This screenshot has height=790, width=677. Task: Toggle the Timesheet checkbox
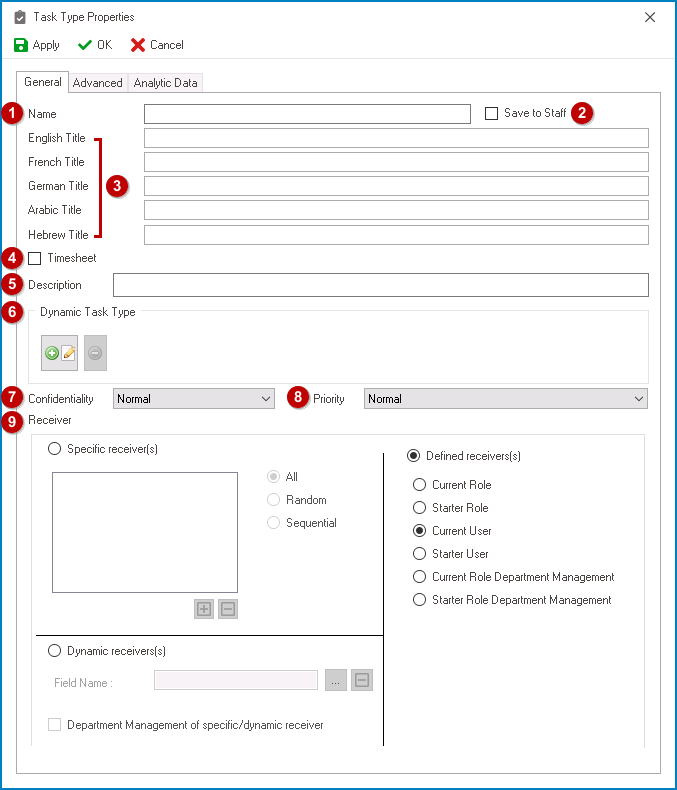pyautogui.click(x=34, y=258)
